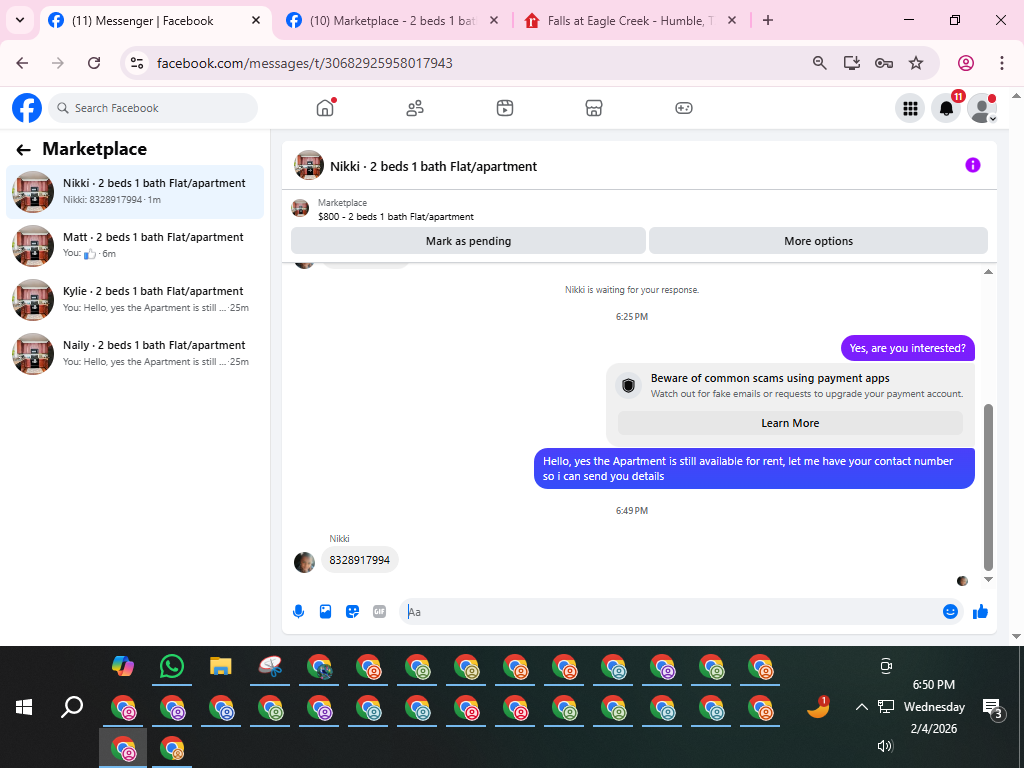1024x768 pixels.
Task: Click the chat scrollbar thumb
Action: click(988, 487)
